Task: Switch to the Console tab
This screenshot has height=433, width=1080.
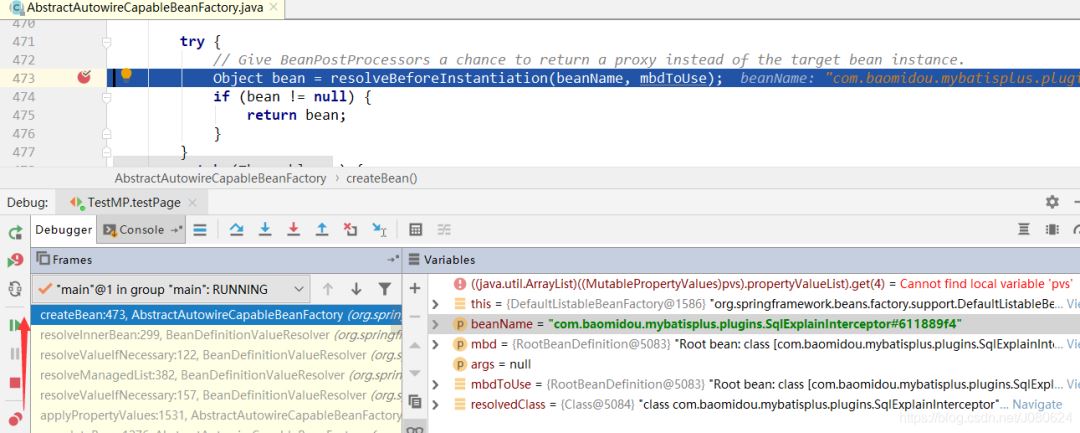Action: (141, 229)
